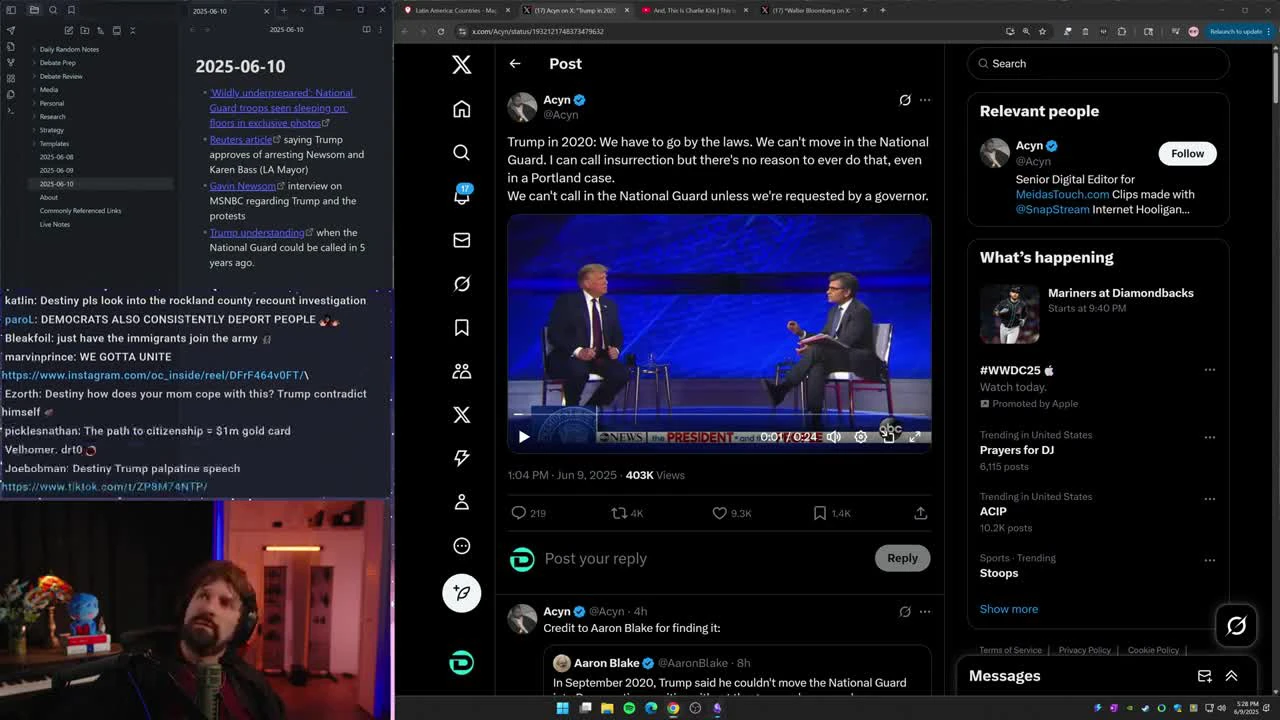The height and width of the screenshot is (720, 1280).
Task: Open Obsidian command palette ribbon icon
Action: [x=11, y=110]
